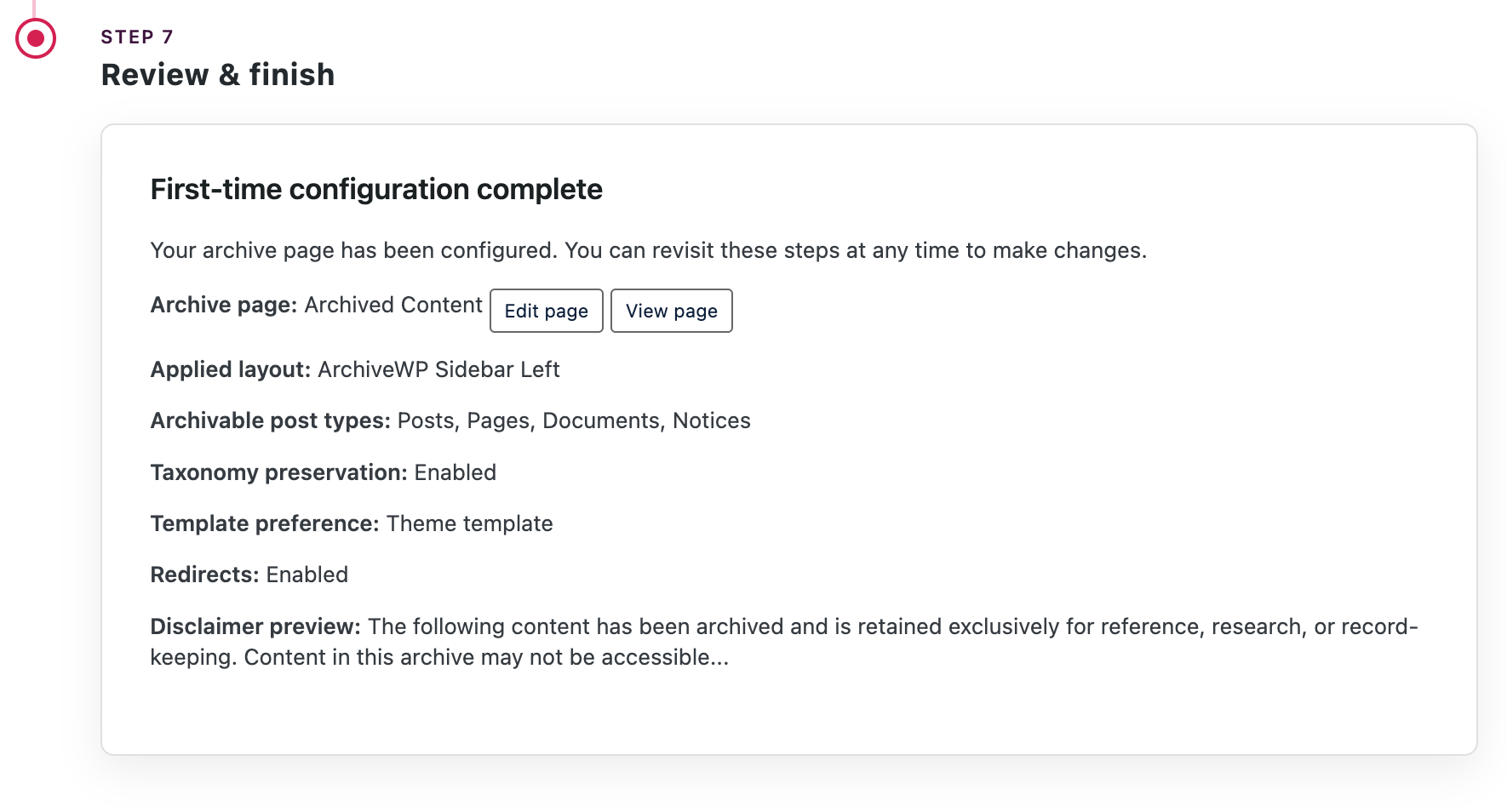Click the Step 7 progress indicator circle
Viewport: 1507px width, 812px height.
[35, 37]
